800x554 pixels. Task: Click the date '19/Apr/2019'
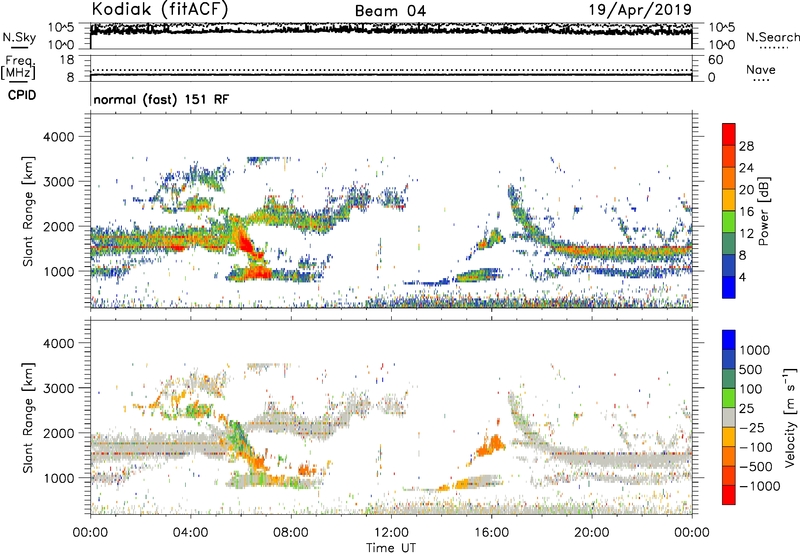pos(640,10)
